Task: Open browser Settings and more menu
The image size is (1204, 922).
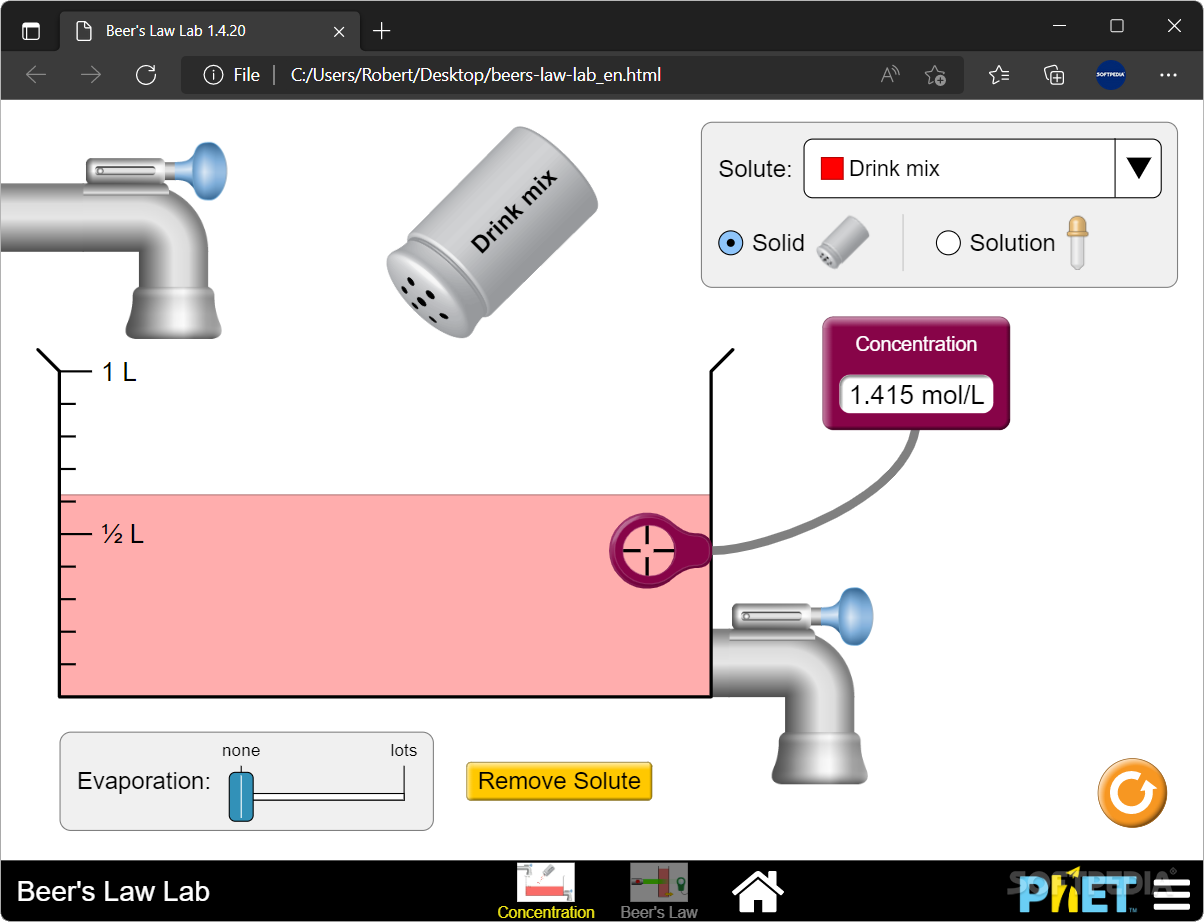Action: 1168,75
